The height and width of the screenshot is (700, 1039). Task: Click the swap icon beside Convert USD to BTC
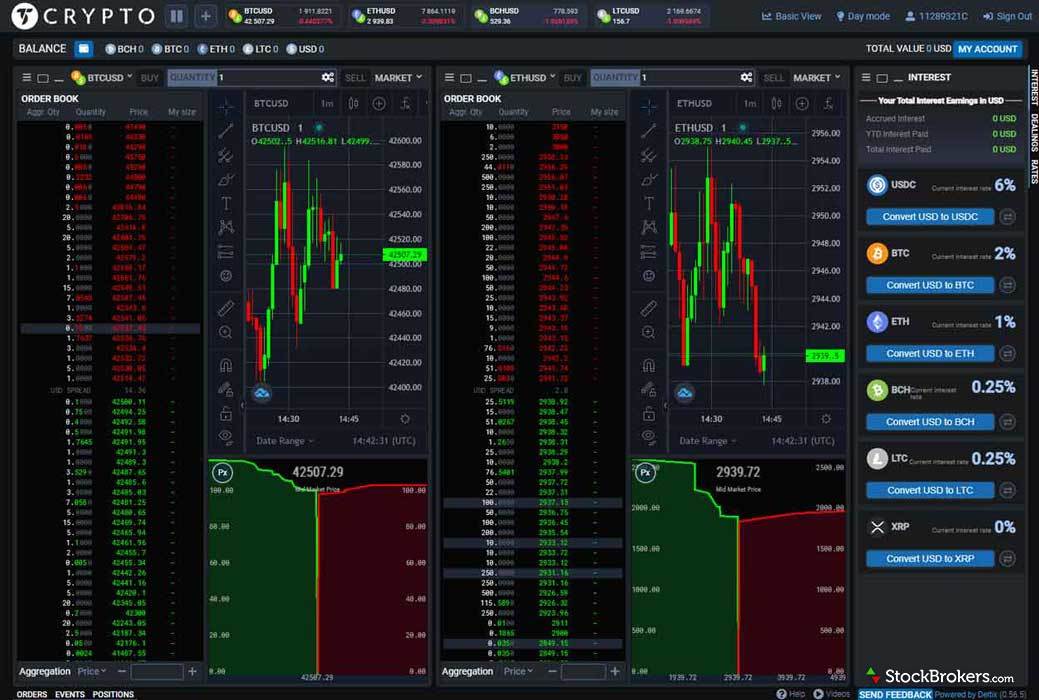(x=1007, y=285)
